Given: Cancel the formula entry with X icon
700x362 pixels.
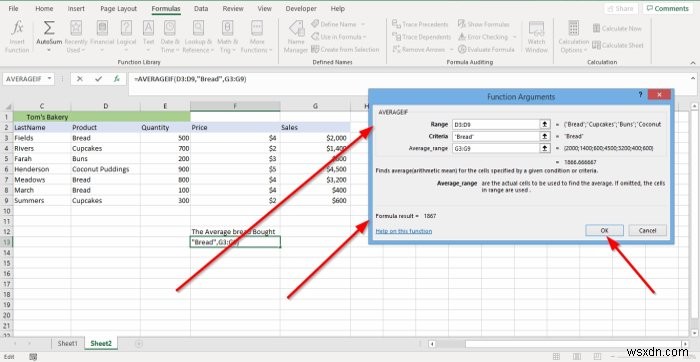Looking at the screenshot, I should [x=79, y=79].
